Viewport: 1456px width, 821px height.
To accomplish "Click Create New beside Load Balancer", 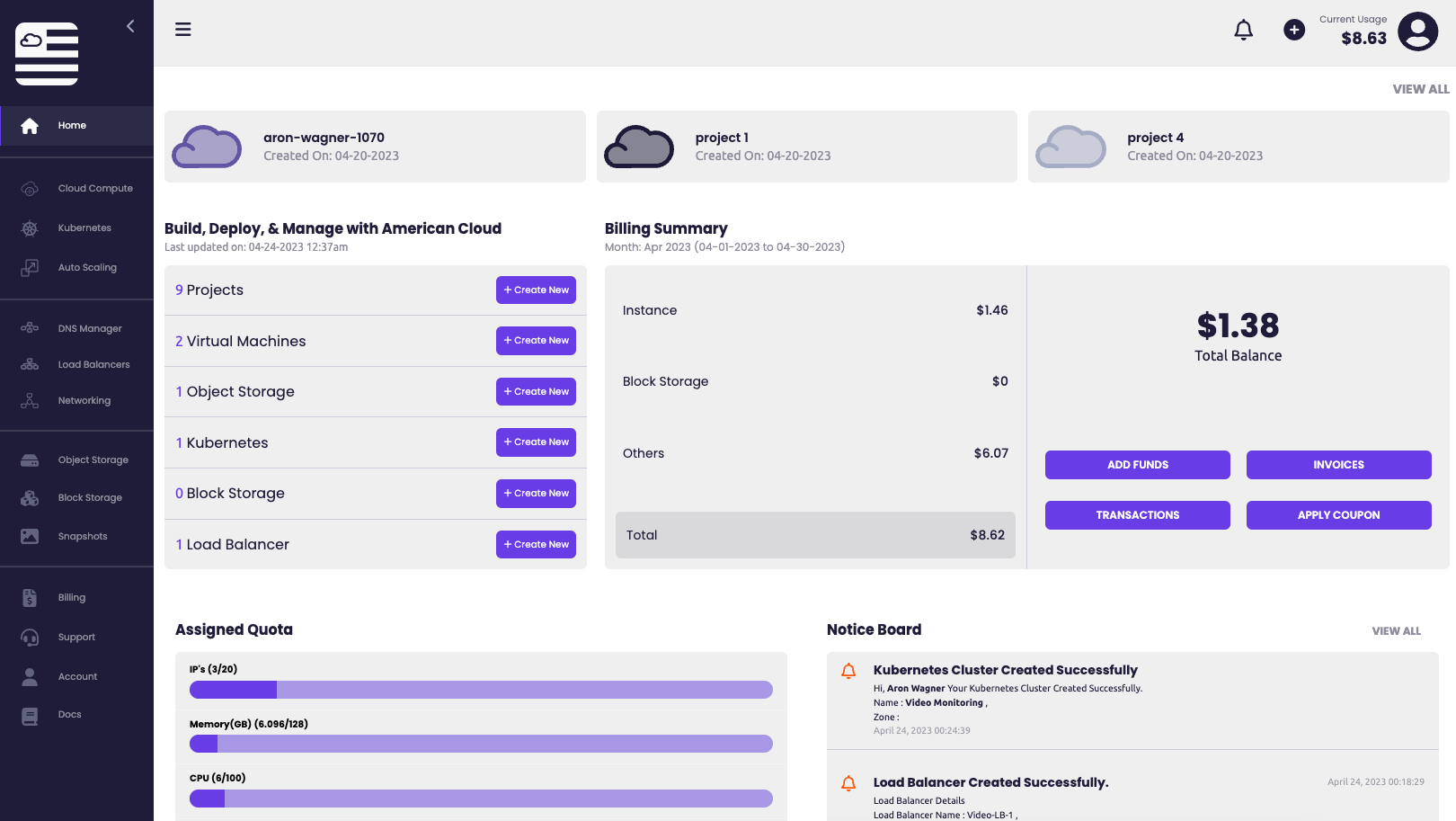I will coord(536,545).
